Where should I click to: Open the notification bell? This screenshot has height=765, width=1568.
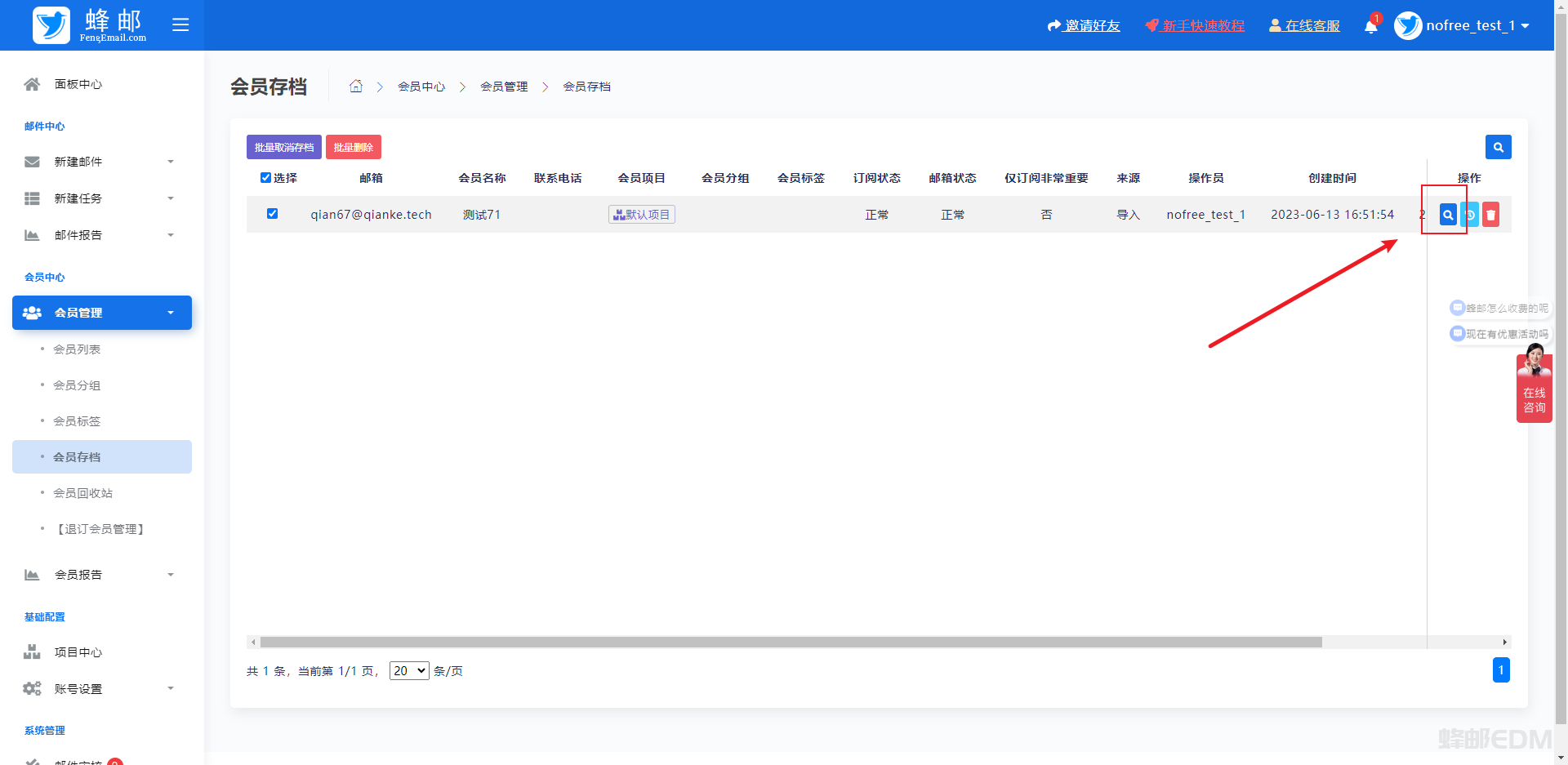point(1371,26)
